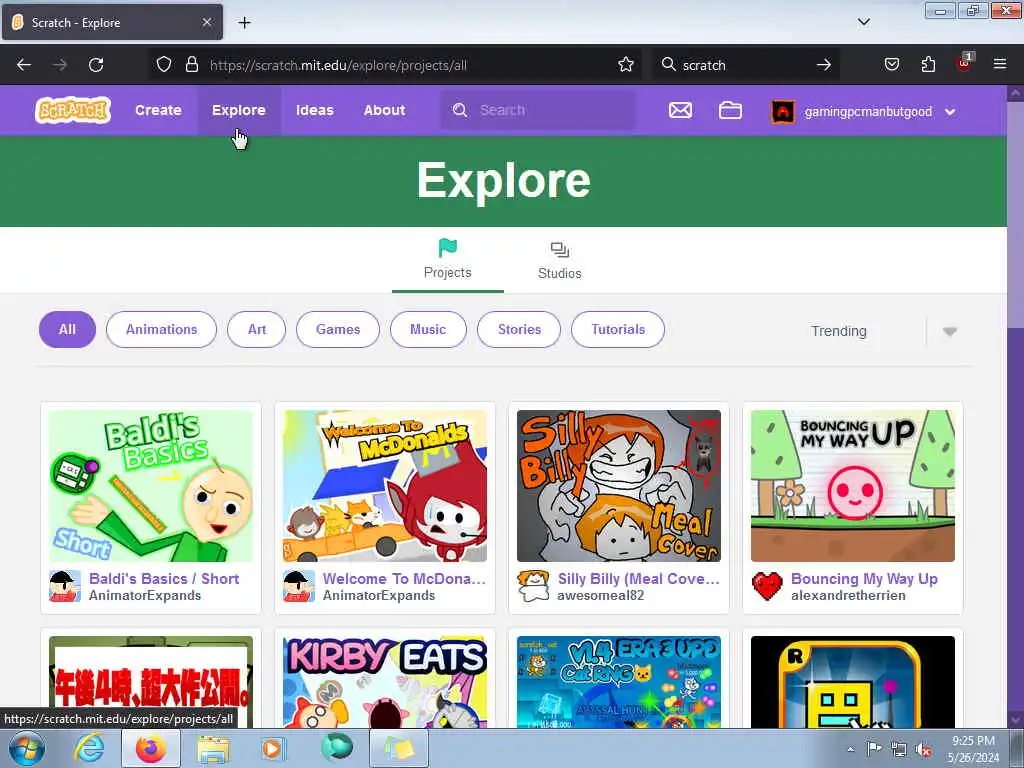
Task: Open Windows Explorer from the taskbar
Action: (x=213, y=748)
